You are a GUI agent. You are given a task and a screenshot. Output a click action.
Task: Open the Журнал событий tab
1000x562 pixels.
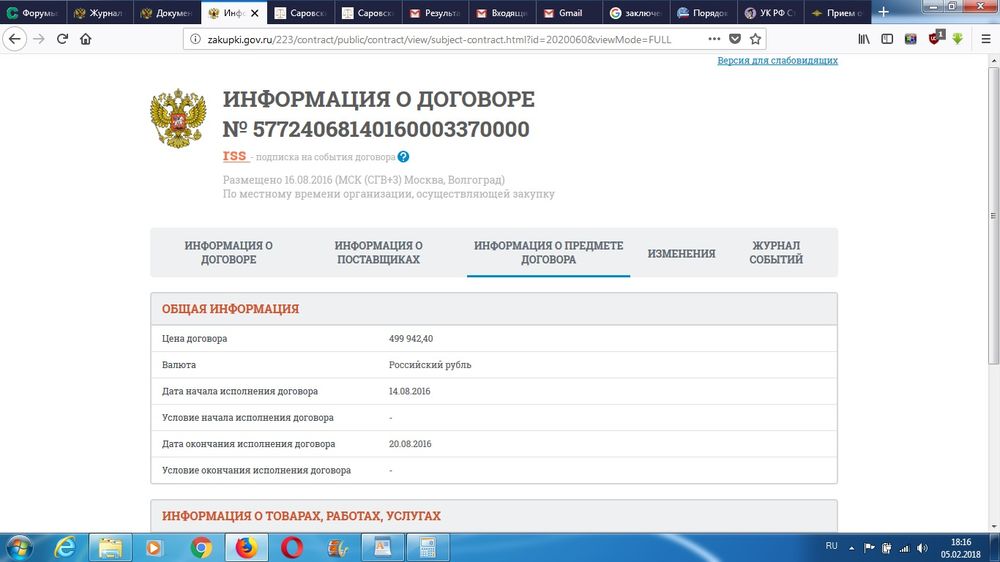(x=776, y=252)
